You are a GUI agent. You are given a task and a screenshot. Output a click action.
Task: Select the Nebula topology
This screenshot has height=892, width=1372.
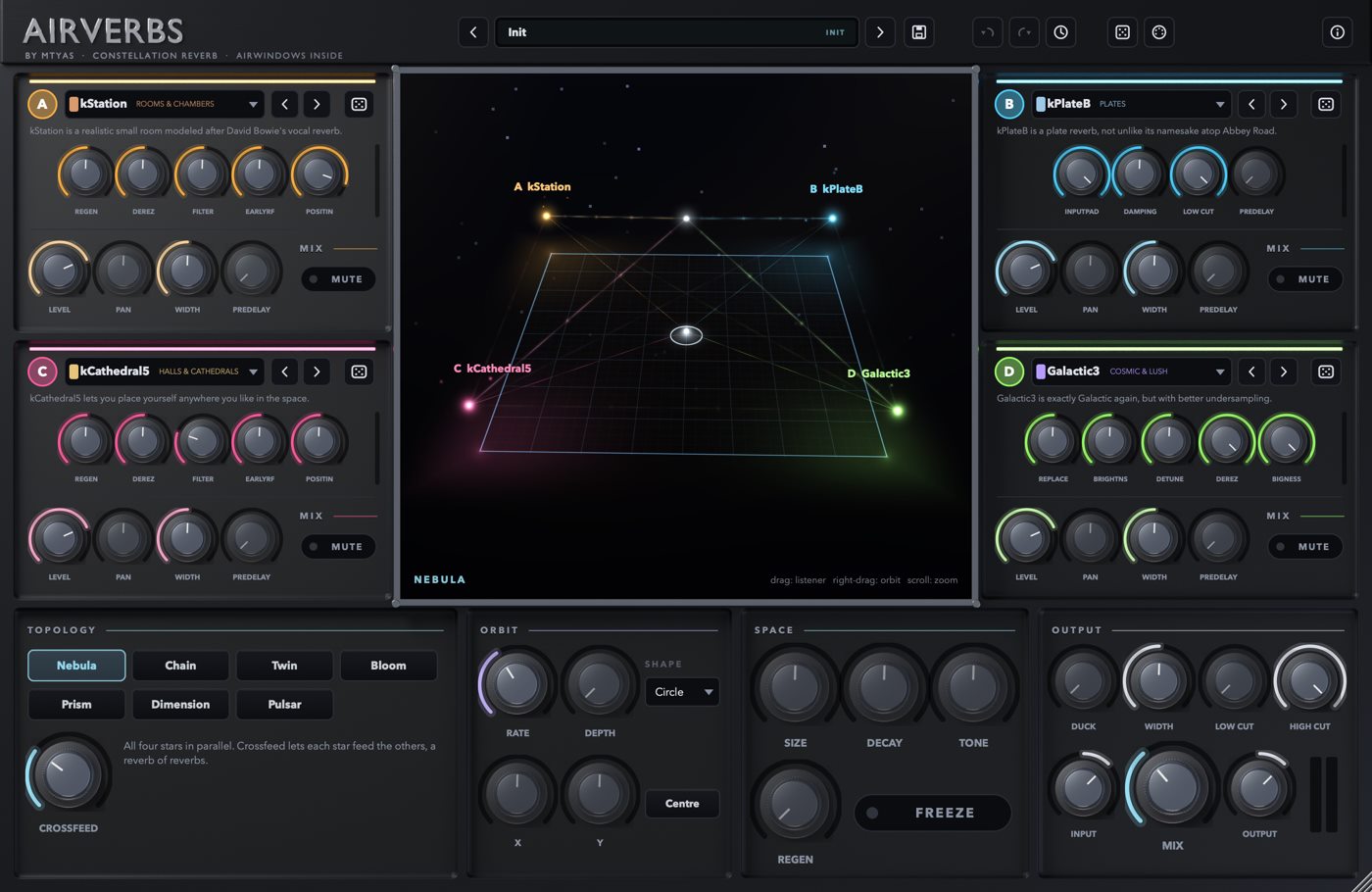76,666
